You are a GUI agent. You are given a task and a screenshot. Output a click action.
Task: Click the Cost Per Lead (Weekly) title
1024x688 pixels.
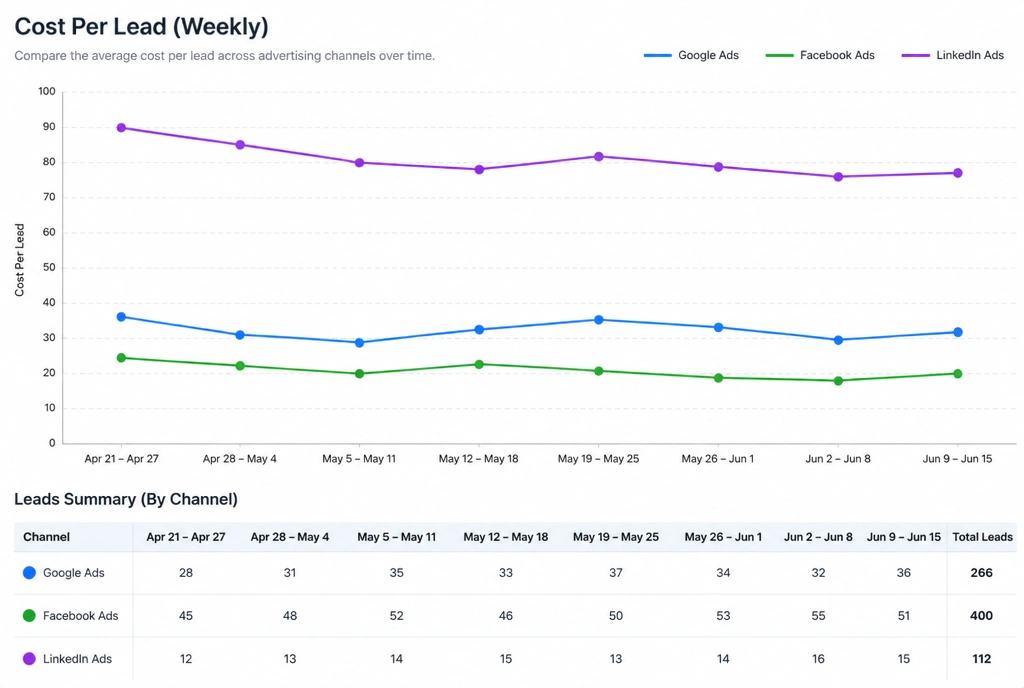[141, 27]
